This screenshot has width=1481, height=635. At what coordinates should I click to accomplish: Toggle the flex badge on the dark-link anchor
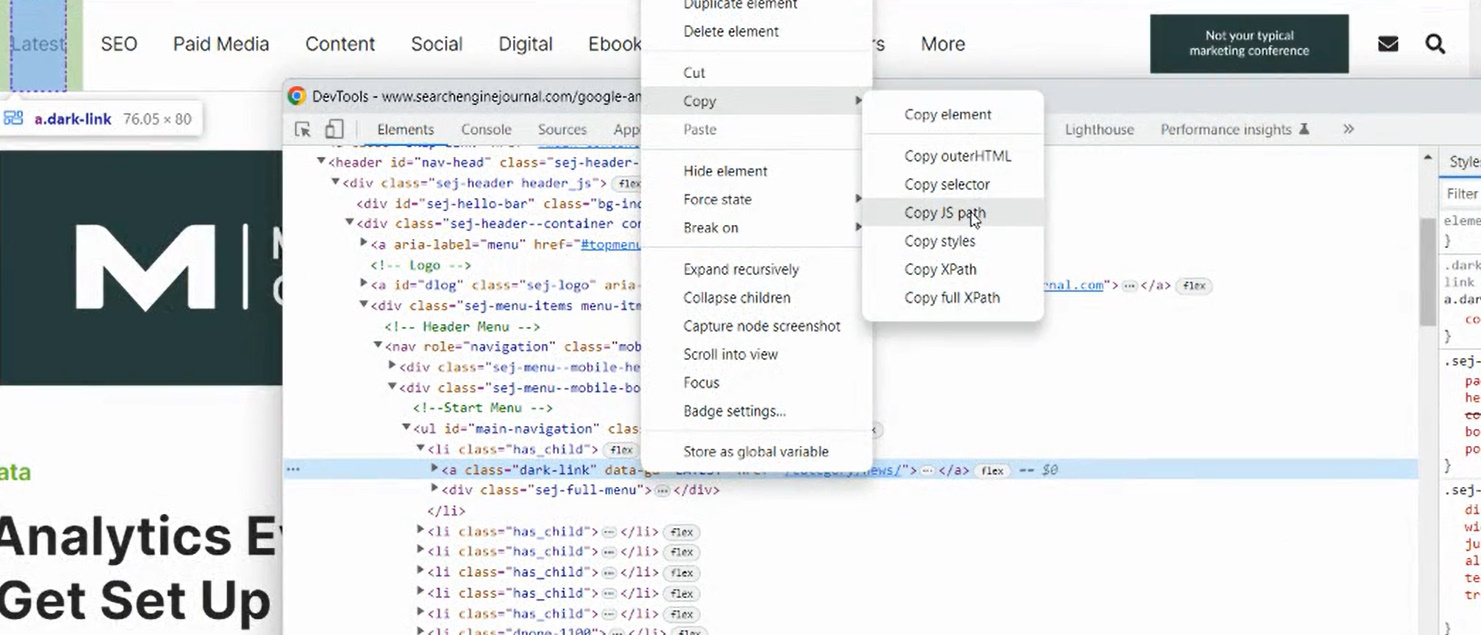991,469
